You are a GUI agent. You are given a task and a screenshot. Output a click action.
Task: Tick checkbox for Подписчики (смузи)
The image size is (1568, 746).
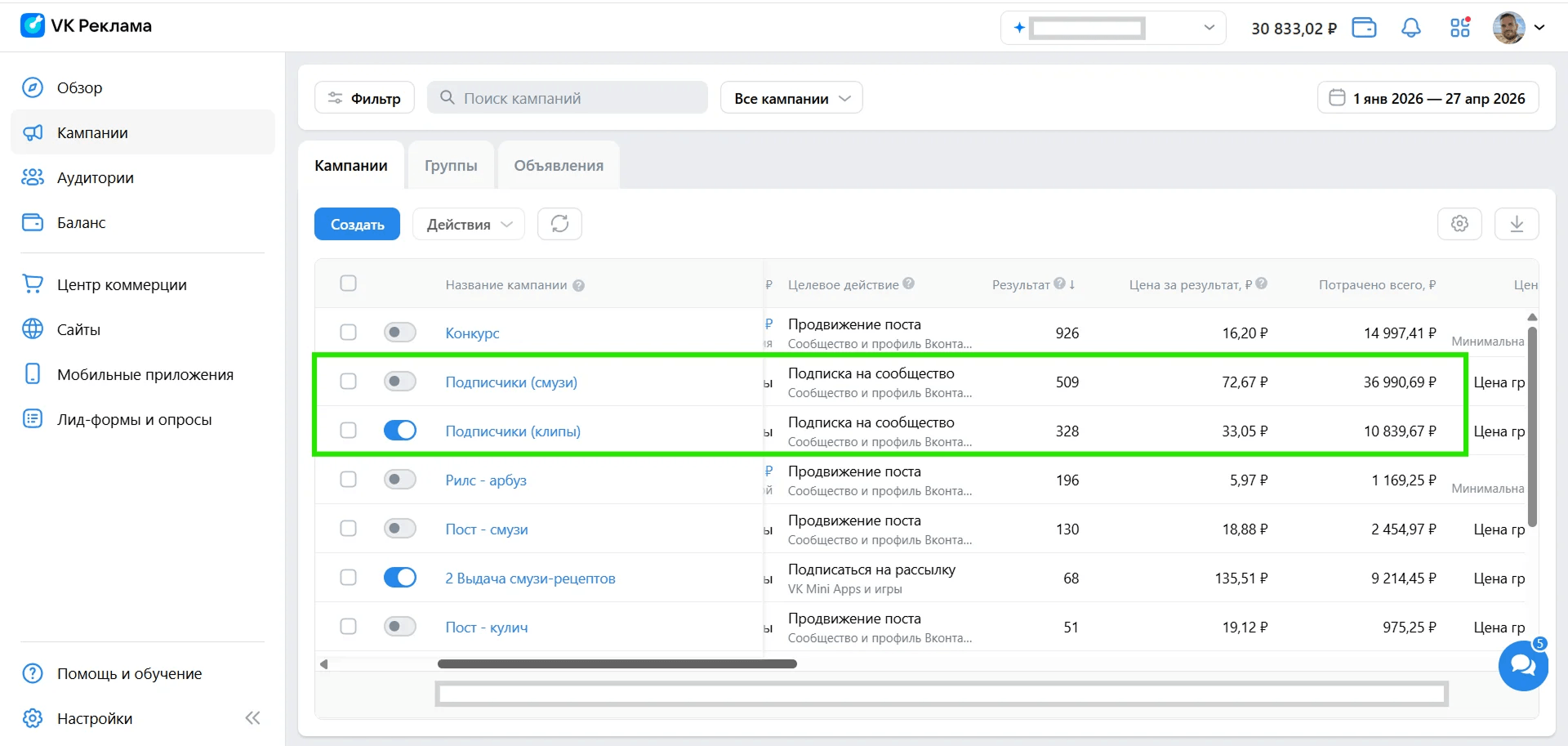[x=348, y=382]
